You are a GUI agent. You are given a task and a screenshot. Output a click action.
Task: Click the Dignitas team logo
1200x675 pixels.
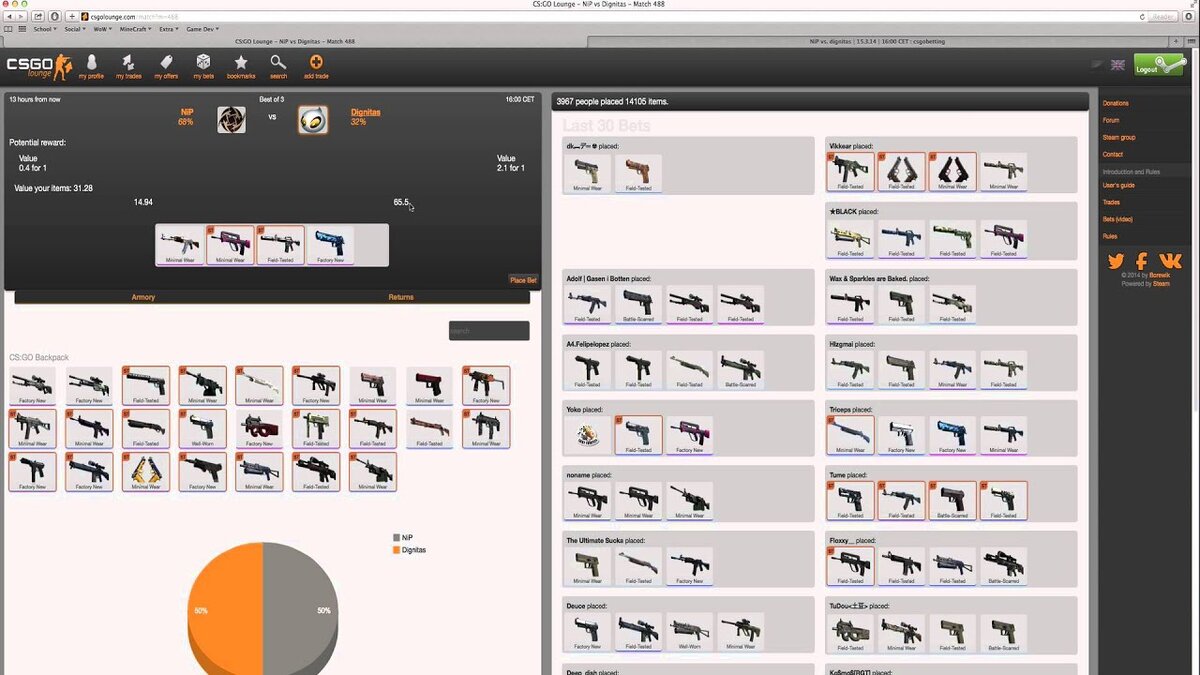point(312,119)
